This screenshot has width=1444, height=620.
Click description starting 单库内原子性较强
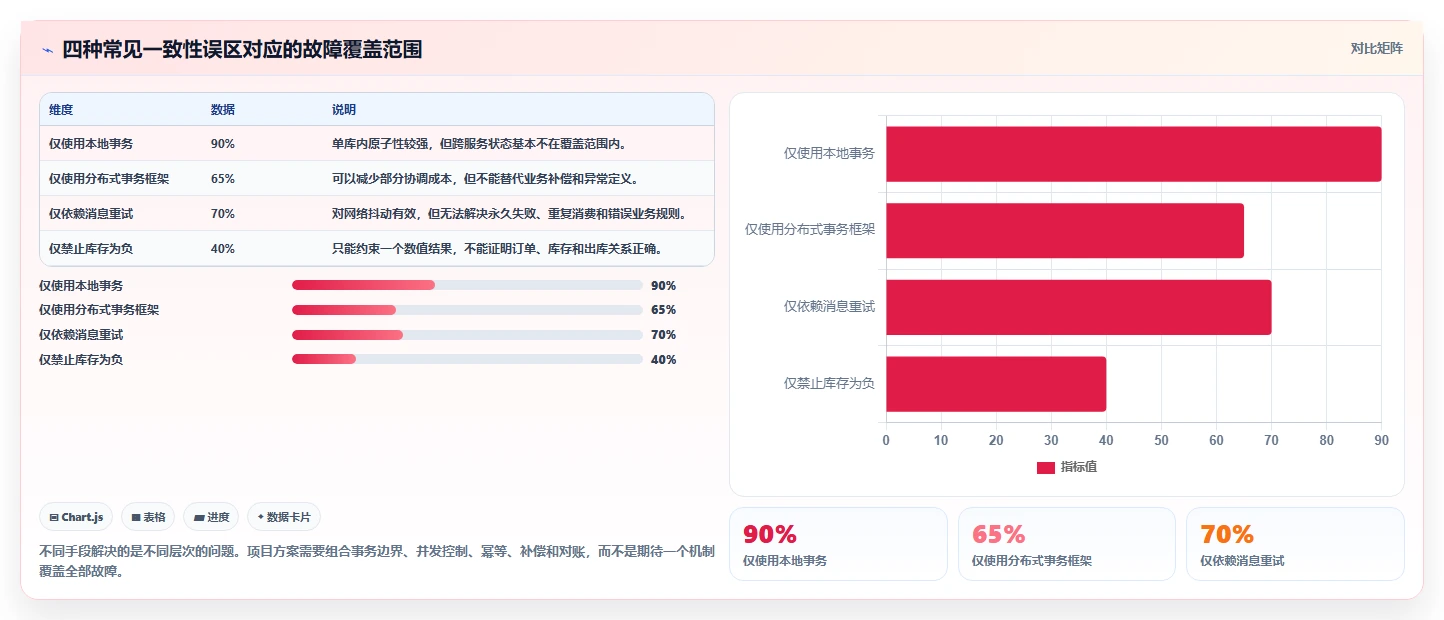(480, 144)
